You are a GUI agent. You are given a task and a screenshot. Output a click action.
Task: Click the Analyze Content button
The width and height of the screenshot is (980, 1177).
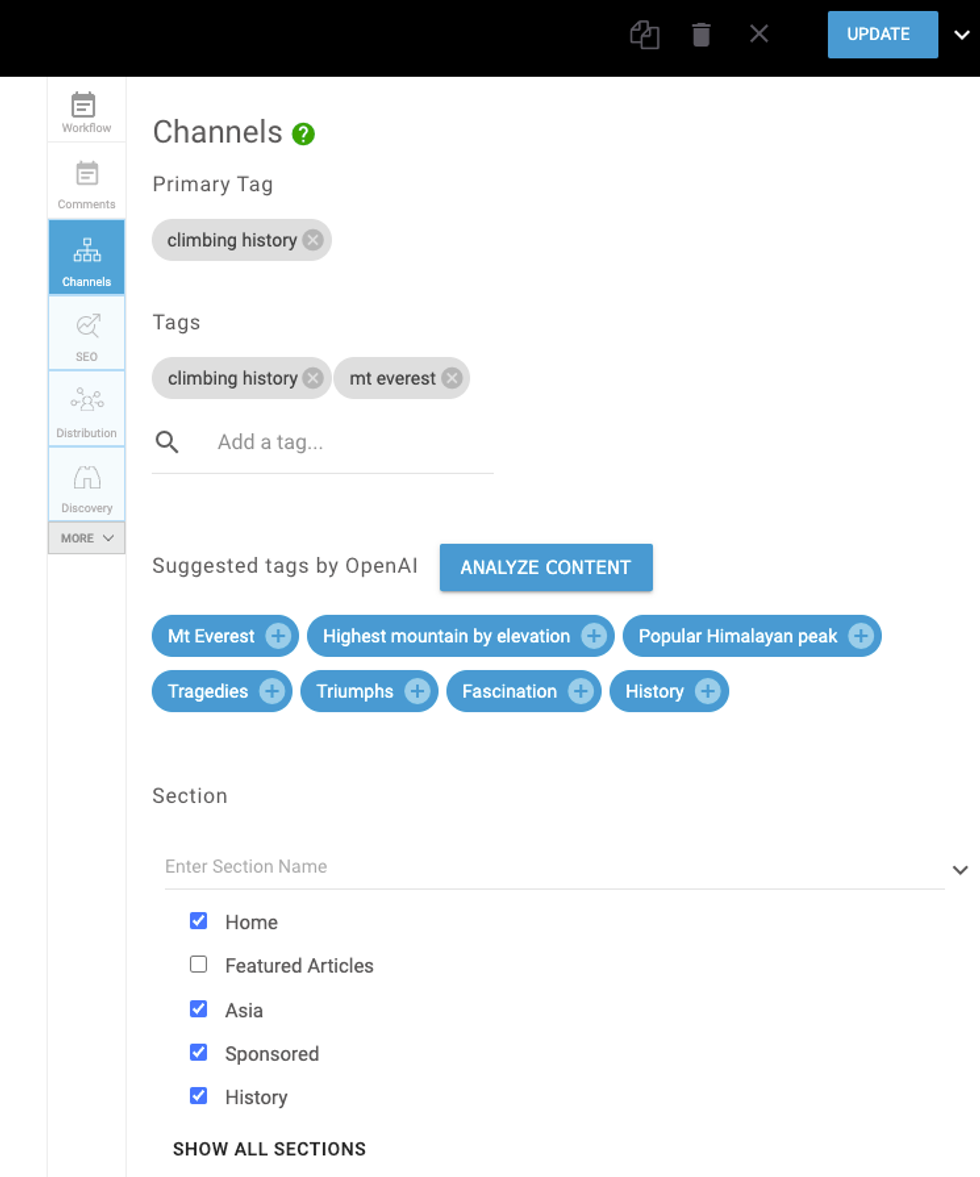[x=546, y=567]
